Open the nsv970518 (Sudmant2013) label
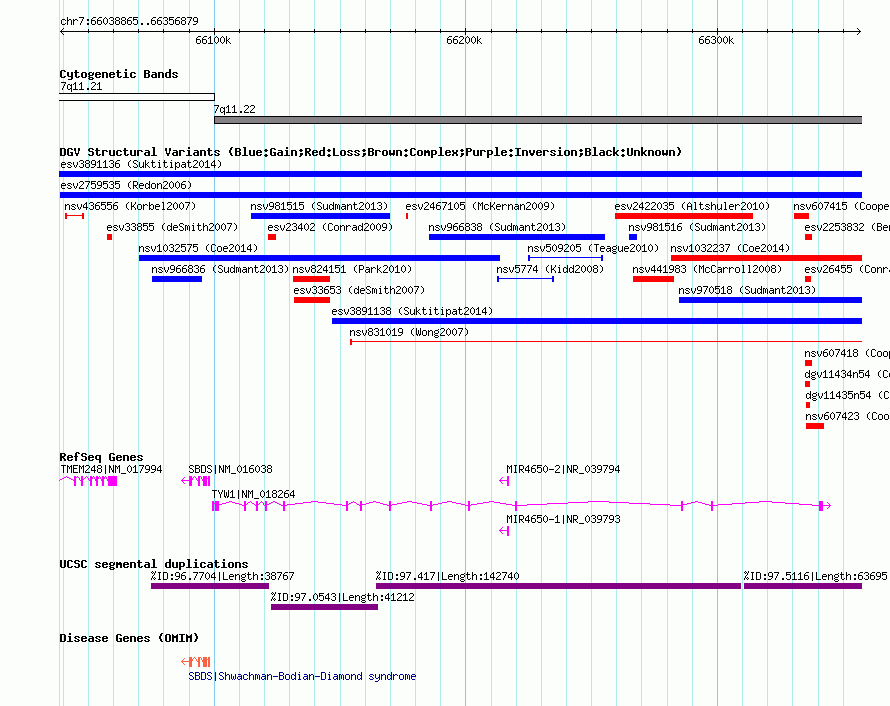The width and height of the screenshot is (890, 706). (x=747, y=290)
